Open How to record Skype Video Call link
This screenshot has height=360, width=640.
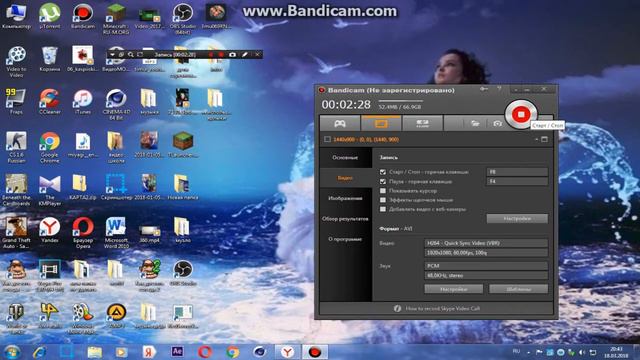tap(442, 308)
